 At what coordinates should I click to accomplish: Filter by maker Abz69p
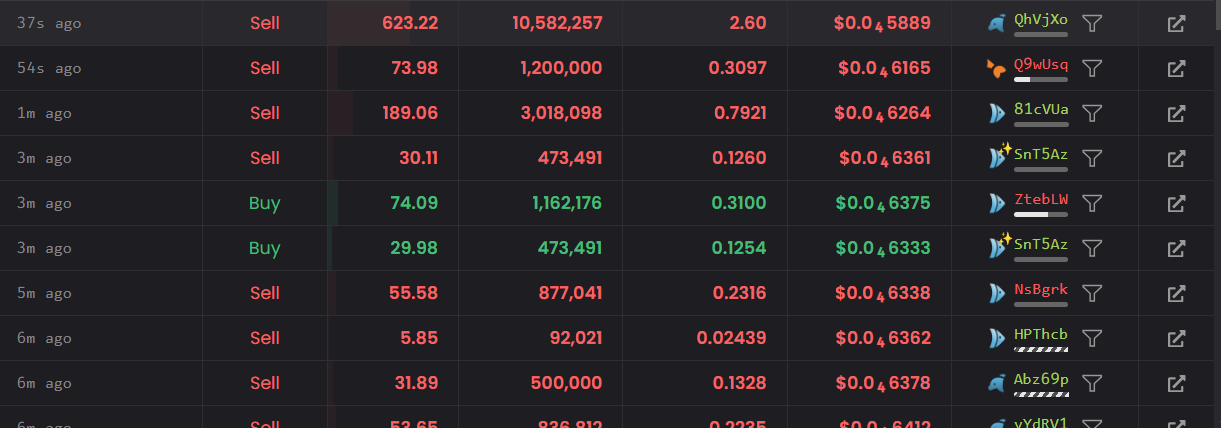1092,383
